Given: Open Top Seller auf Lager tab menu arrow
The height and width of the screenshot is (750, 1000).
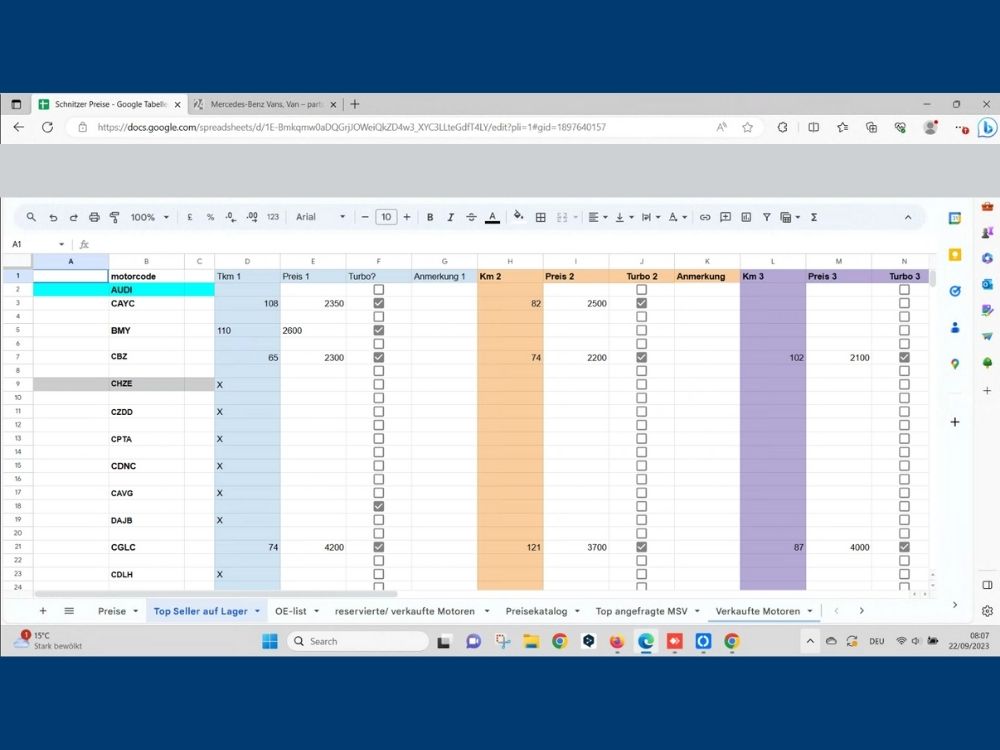Looking at the screenshot, I should (x=257, y=611).
